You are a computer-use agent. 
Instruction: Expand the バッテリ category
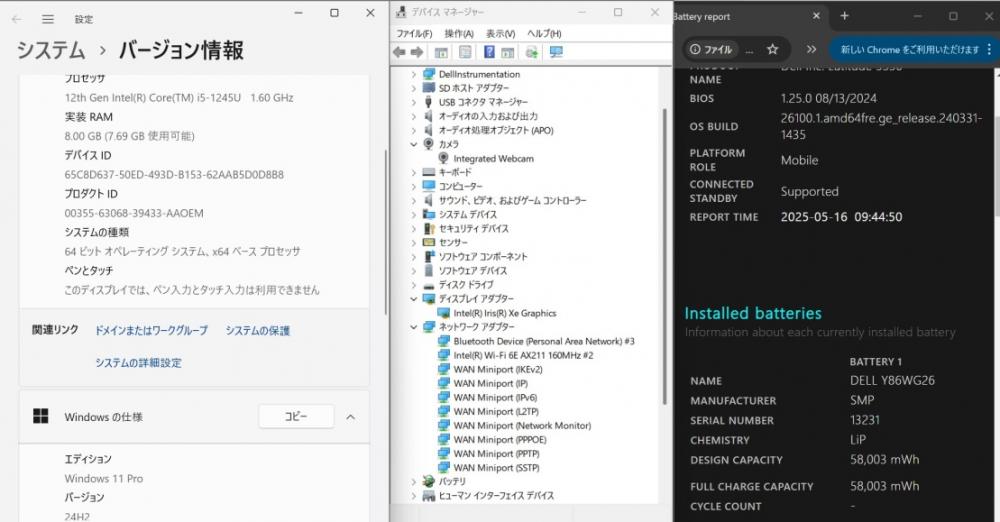[x=414, y=482]
